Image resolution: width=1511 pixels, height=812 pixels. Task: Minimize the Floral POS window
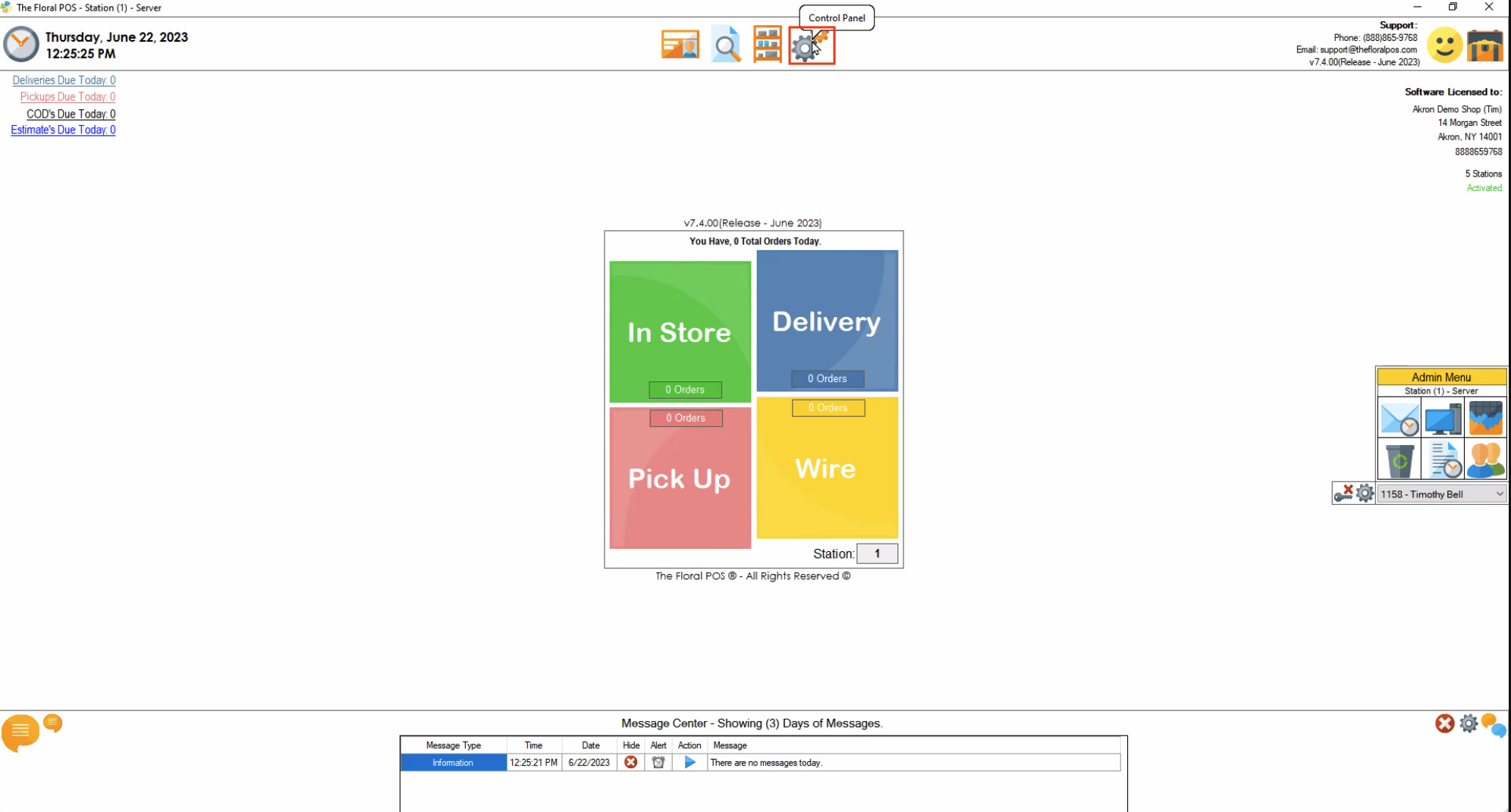point(1417,7)
